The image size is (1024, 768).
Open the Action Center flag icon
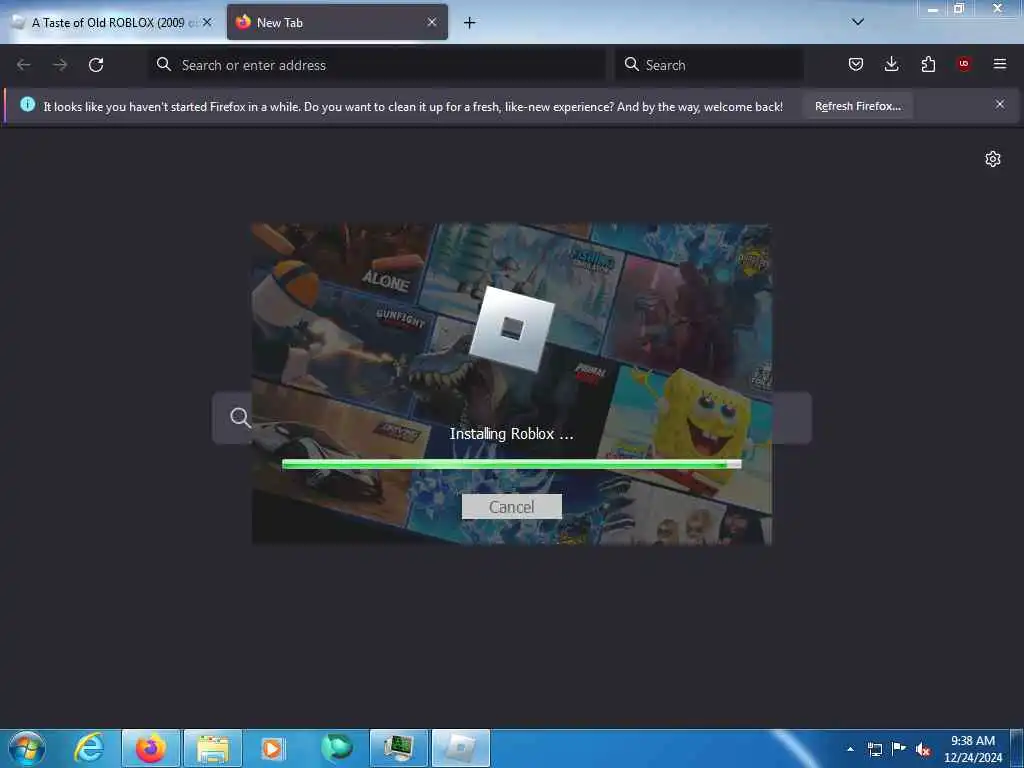(899, 749)
